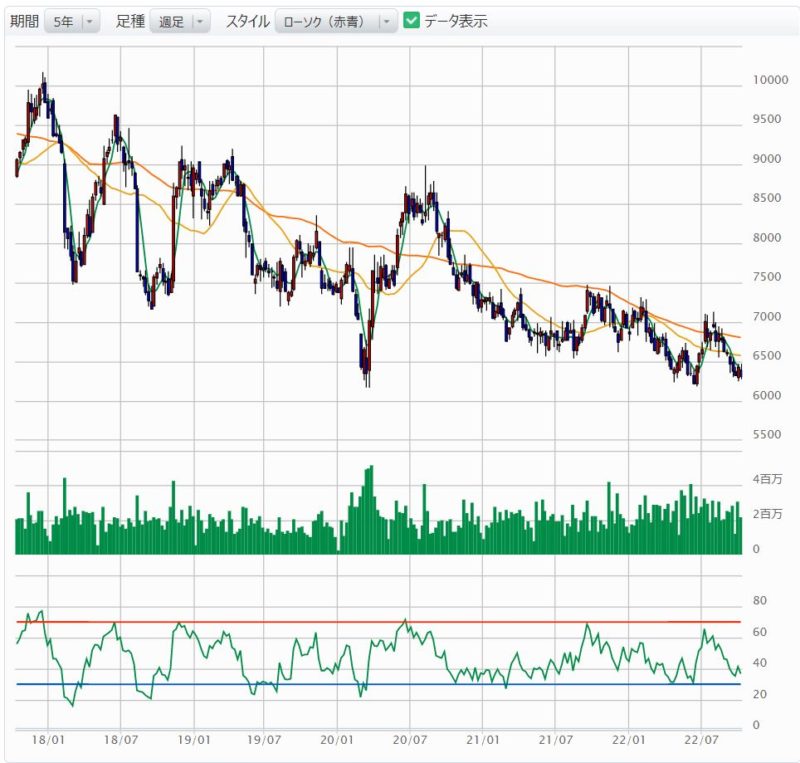This screenshot has height=763, width=800.
Task: Click the 21/01 date axis label
Action: pos(483,740)
